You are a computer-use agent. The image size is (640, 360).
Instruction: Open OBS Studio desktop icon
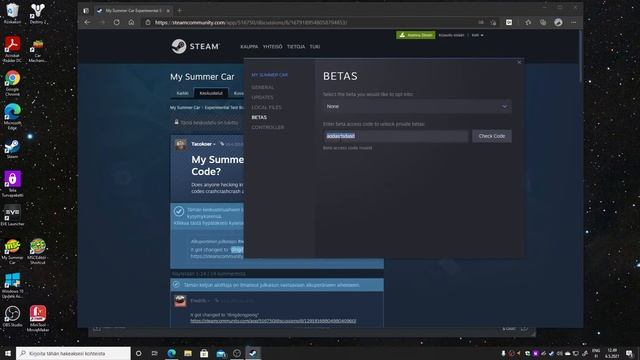(x=12, y=316)
